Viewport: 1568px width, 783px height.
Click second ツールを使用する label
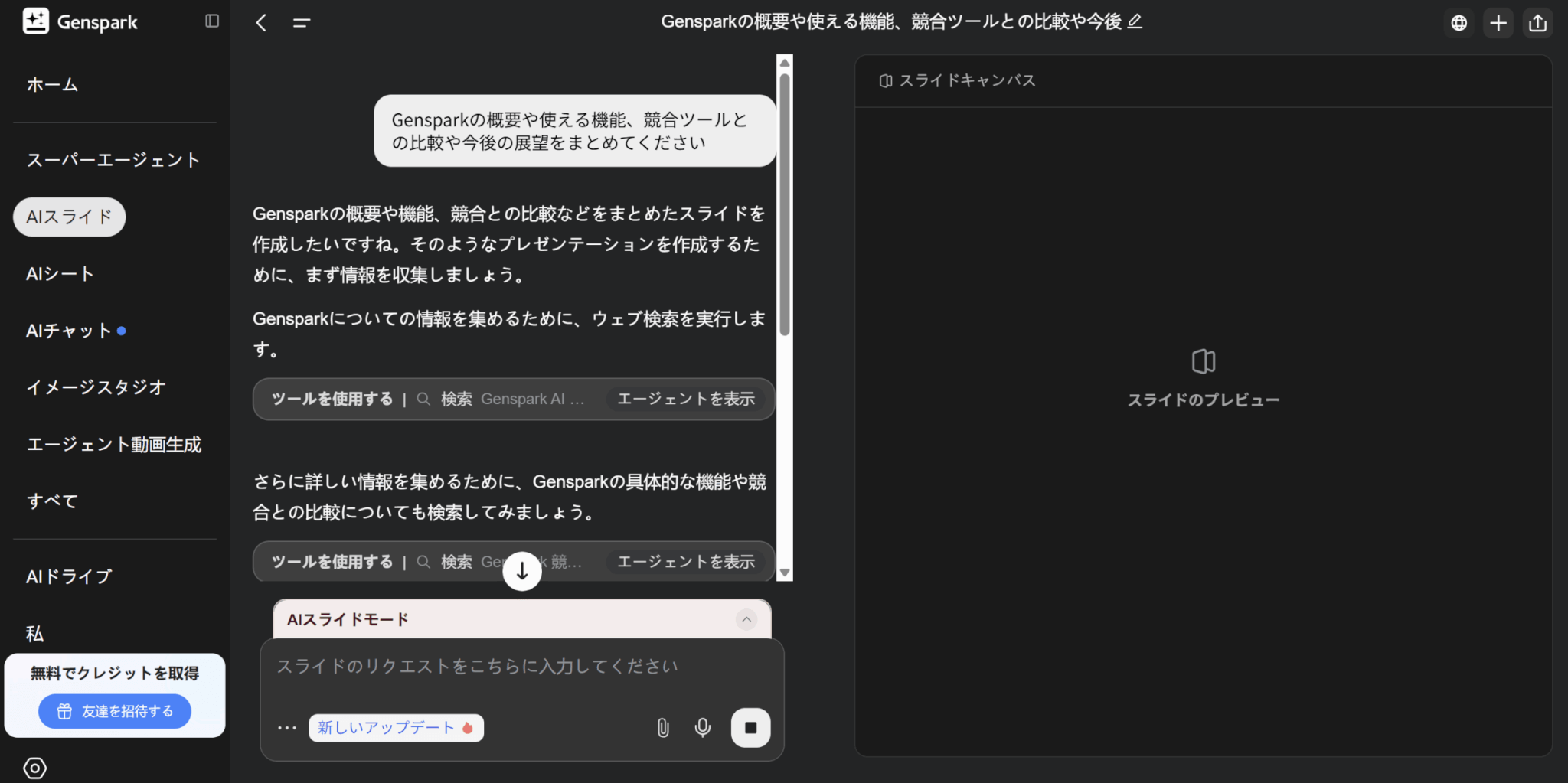pos(332,562)
